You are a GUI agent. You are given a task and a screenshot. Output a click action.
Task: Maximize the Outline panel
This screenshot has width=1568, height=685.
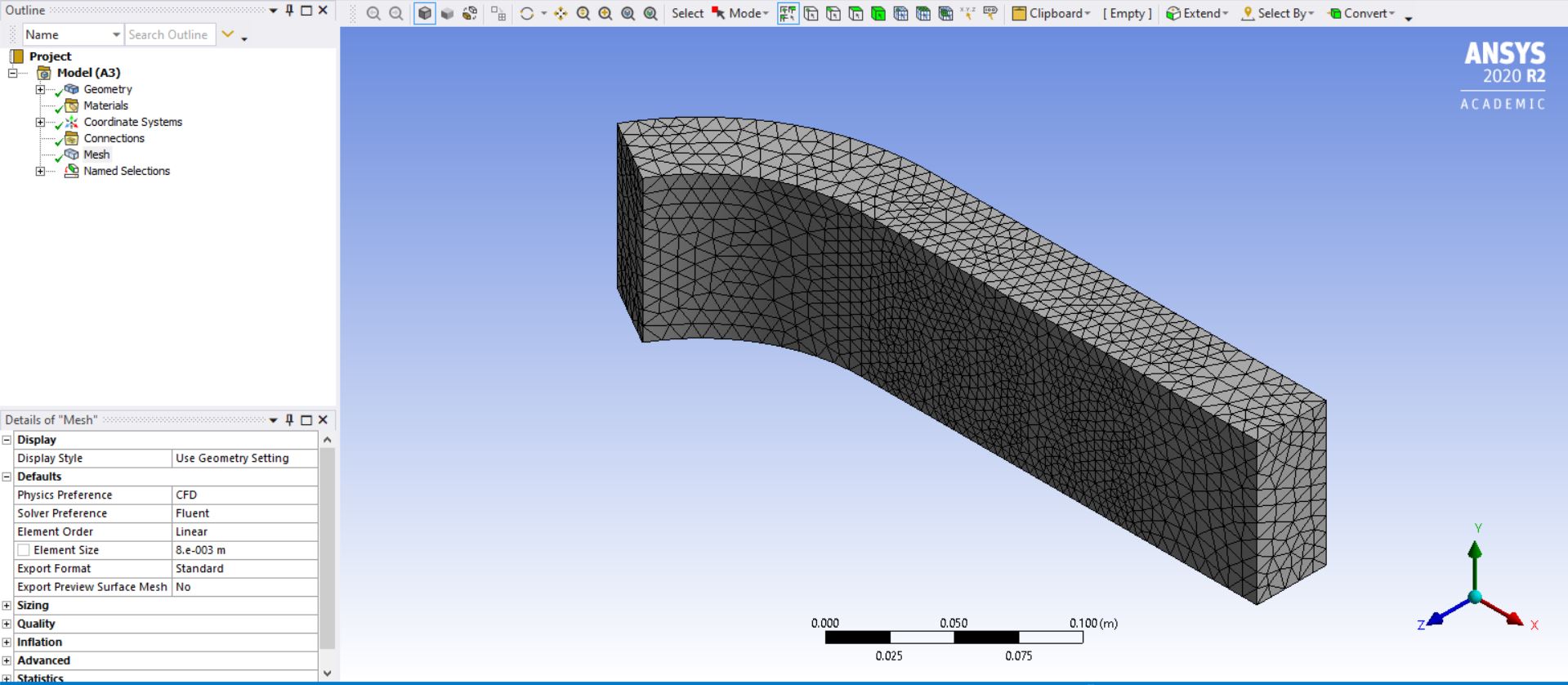click(x=306, y=11)
